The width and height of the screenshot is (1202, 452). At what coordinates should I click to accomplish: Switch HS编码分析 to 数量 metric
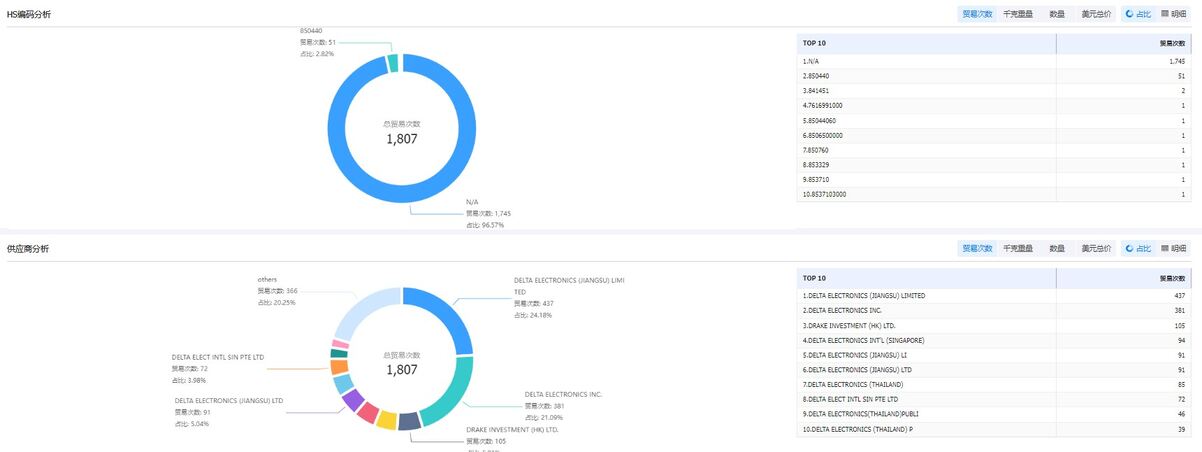(1057, 14)
